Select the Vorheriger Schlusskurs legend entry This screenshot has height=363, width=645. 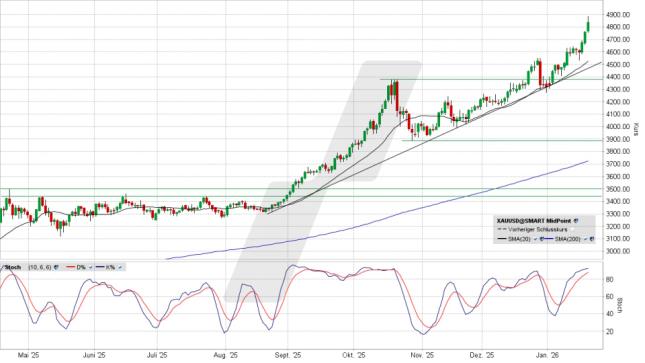(538, 230)
